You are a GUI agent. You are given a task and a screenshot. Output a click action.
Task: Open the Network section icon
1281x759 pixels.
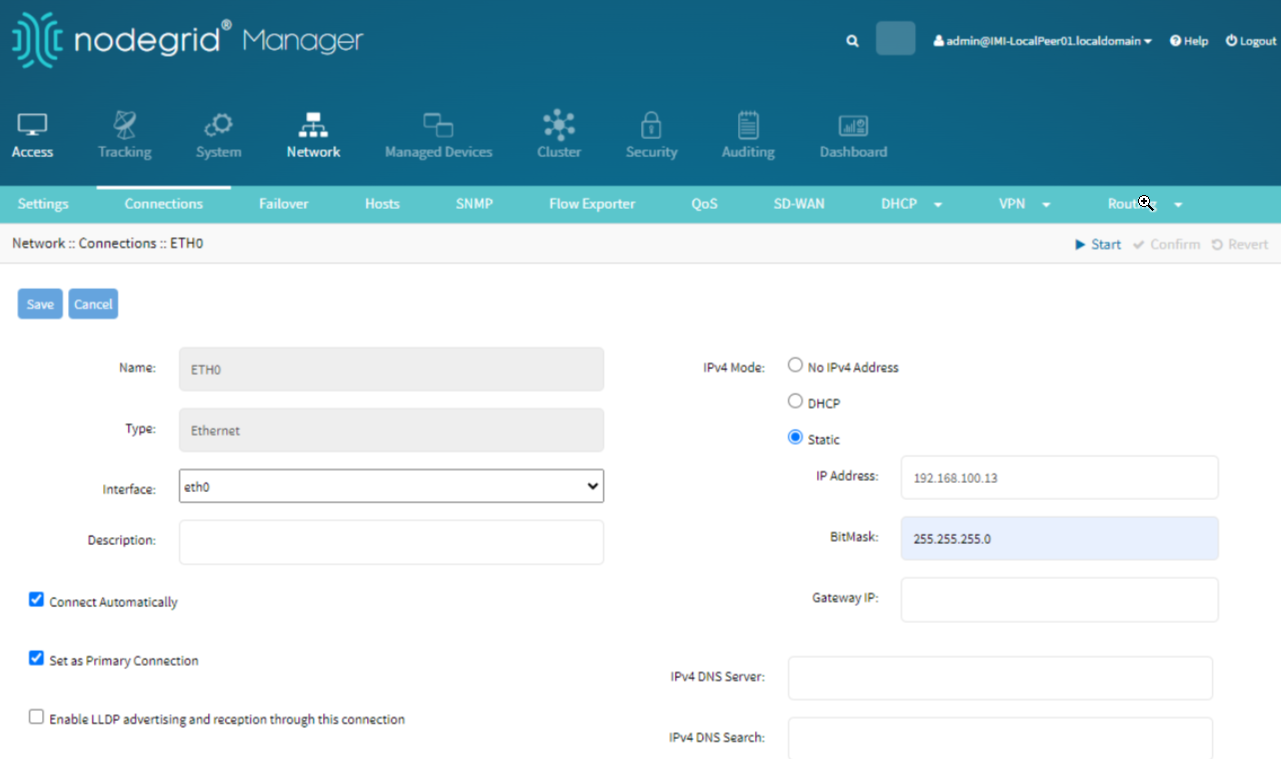[313, 125]
